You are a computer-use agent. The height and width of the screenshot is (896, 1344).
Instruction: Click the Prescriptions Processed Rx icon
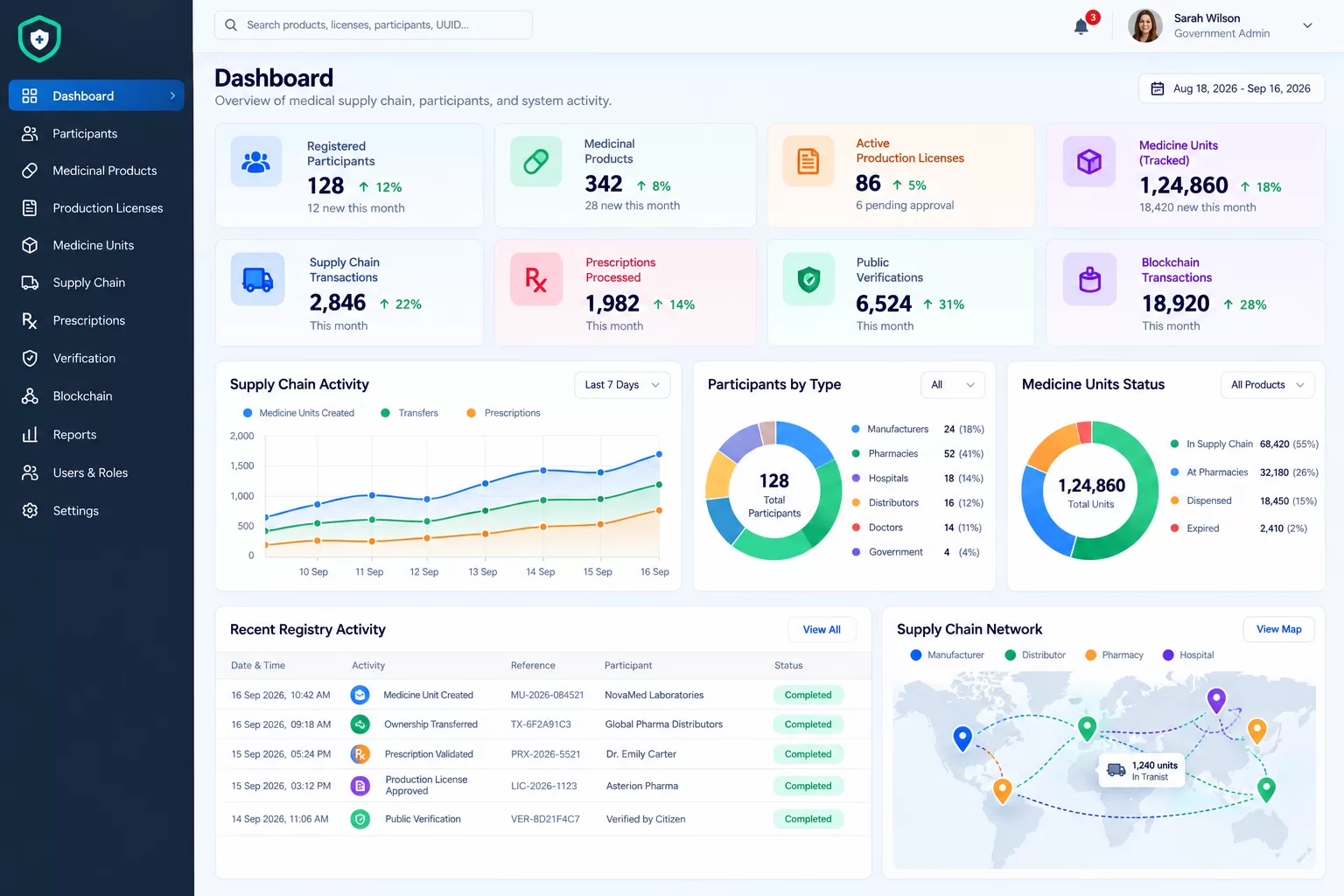coord(536,279)
